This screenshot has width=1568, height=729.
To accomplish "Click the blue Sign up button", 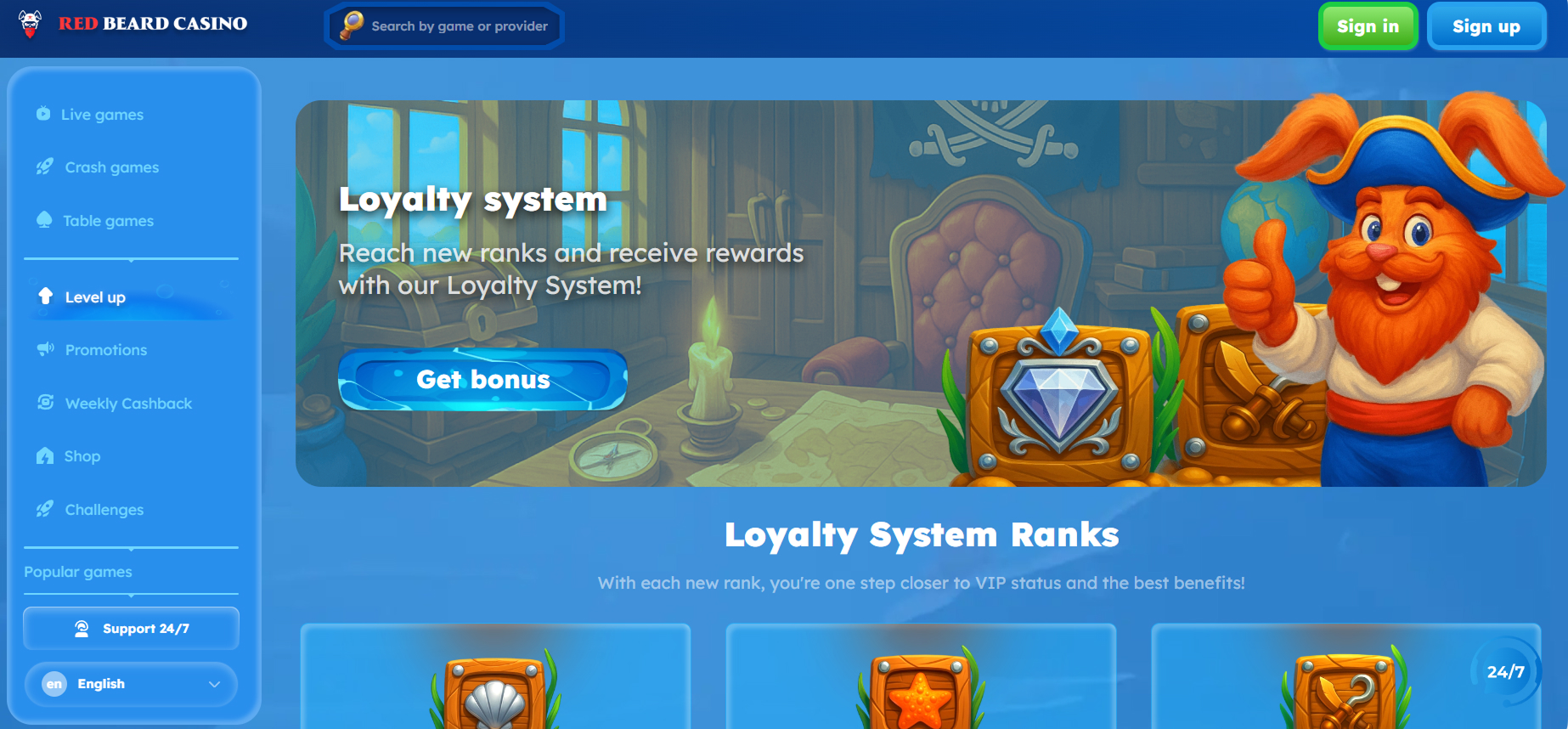I will pyautogui.click(x=1486, y=26).
